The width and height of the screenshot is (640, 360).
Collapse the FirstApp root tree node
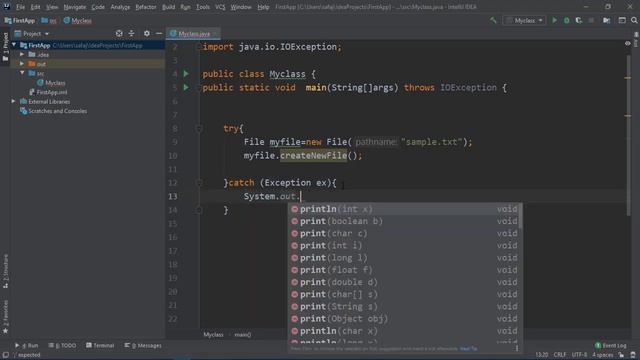pyautogui.click(x=14, y=45)
